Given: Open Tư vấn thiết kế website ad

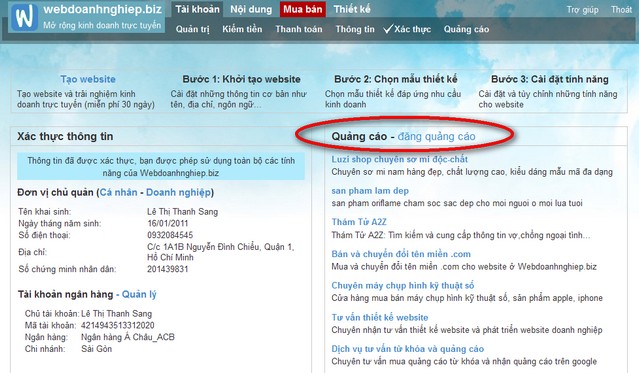Looking at the screenshot, I should pos(380,317).
